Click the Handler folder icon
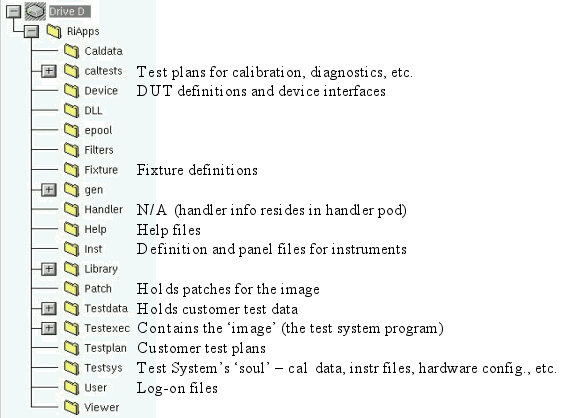The height and width of the screenshot is (418, 565). pos(71,209)
